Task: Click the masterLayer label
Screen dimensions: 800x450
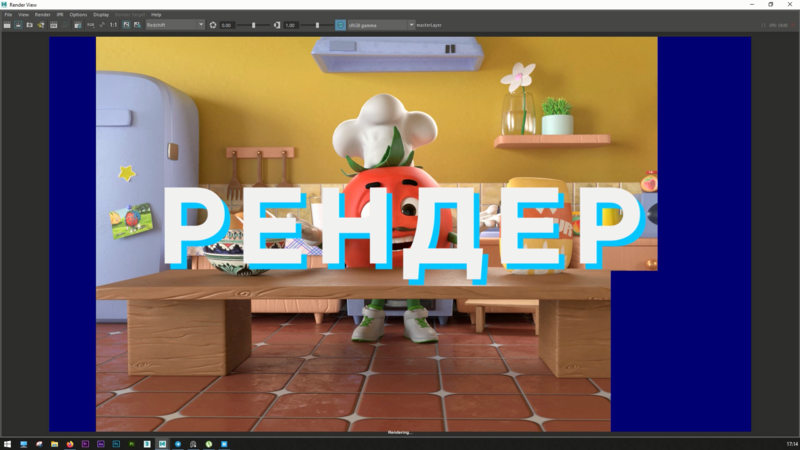Action: click(x=429, y=25)
